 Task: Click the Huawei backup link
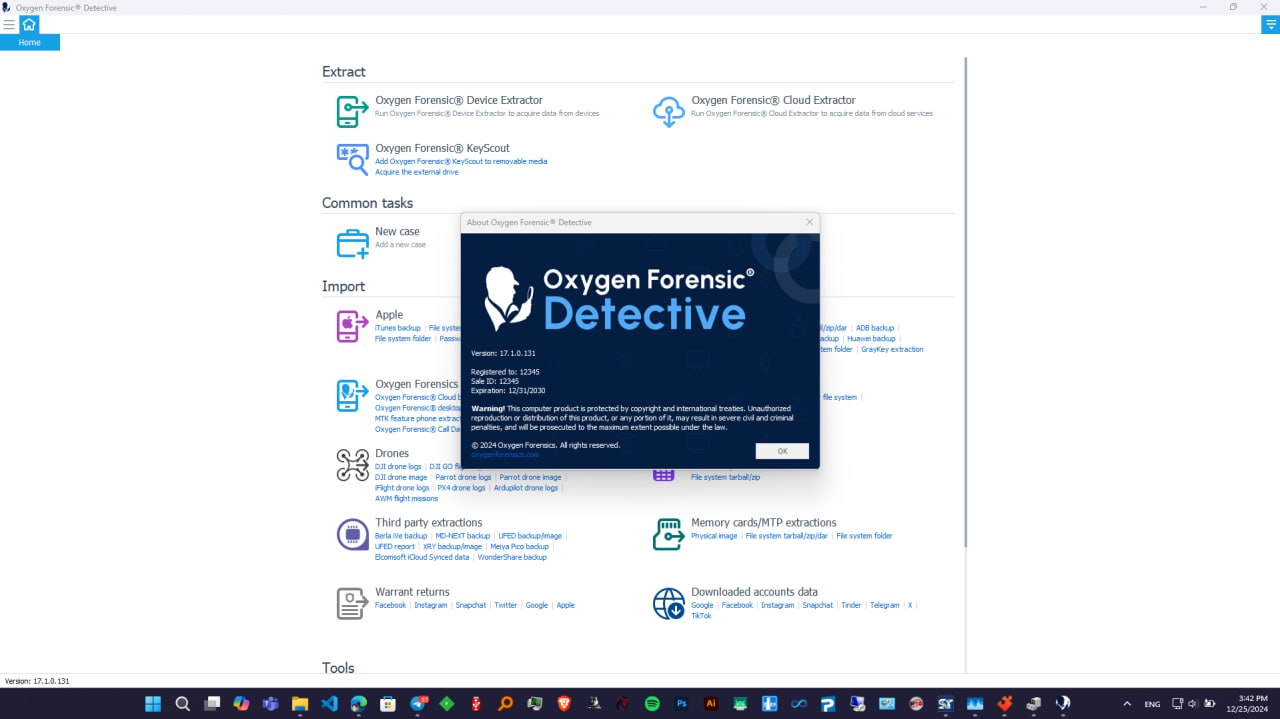(x=871, y=339)
